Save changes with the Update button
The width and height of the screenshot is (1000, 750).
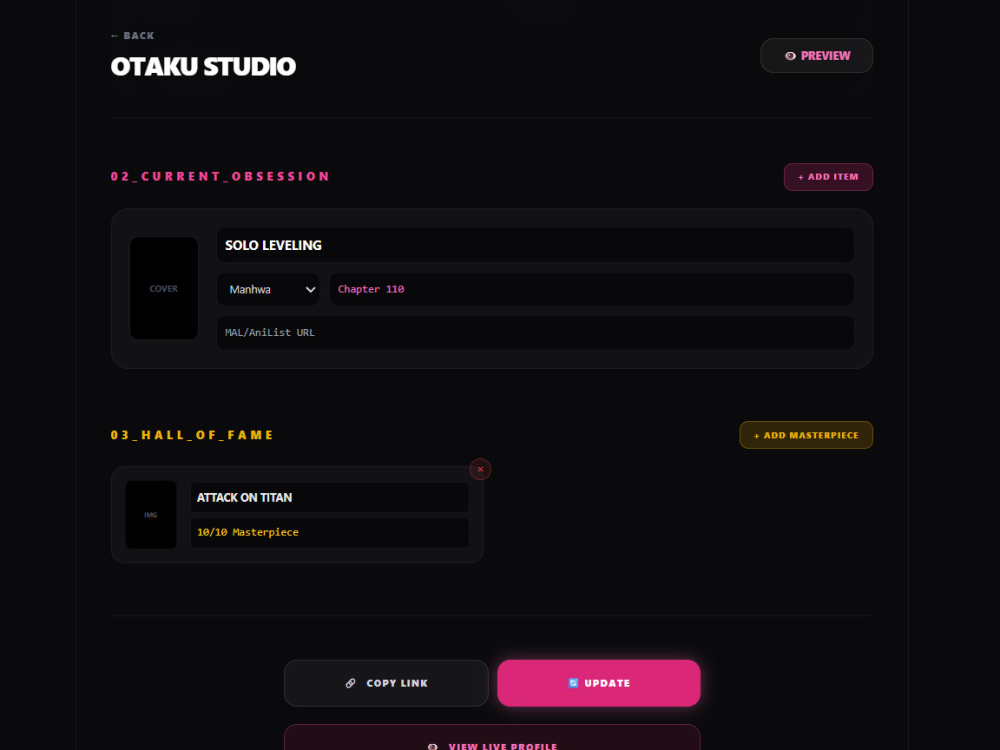click(x=599, y=683)
